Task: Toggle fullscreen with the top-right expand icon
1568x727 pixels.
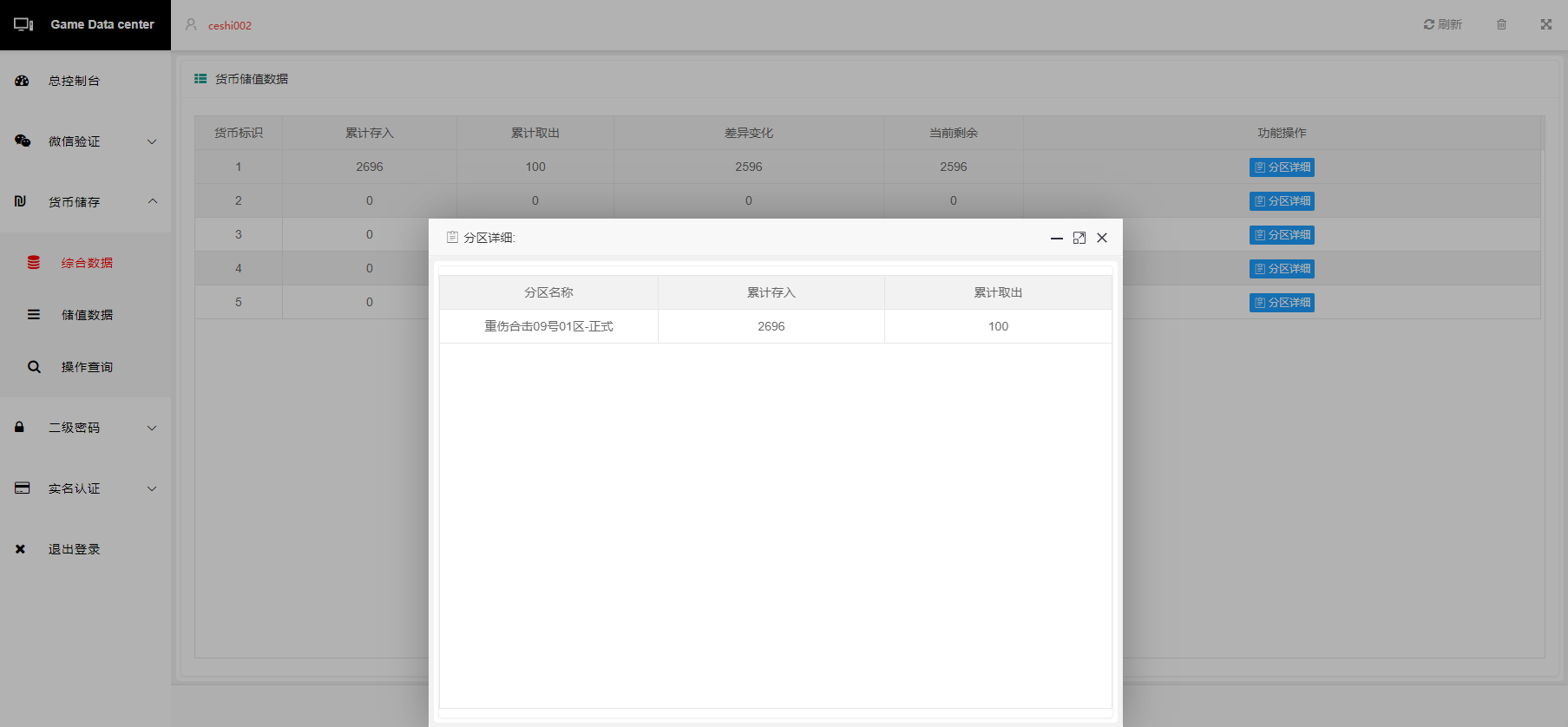Action: [1545, 24]
